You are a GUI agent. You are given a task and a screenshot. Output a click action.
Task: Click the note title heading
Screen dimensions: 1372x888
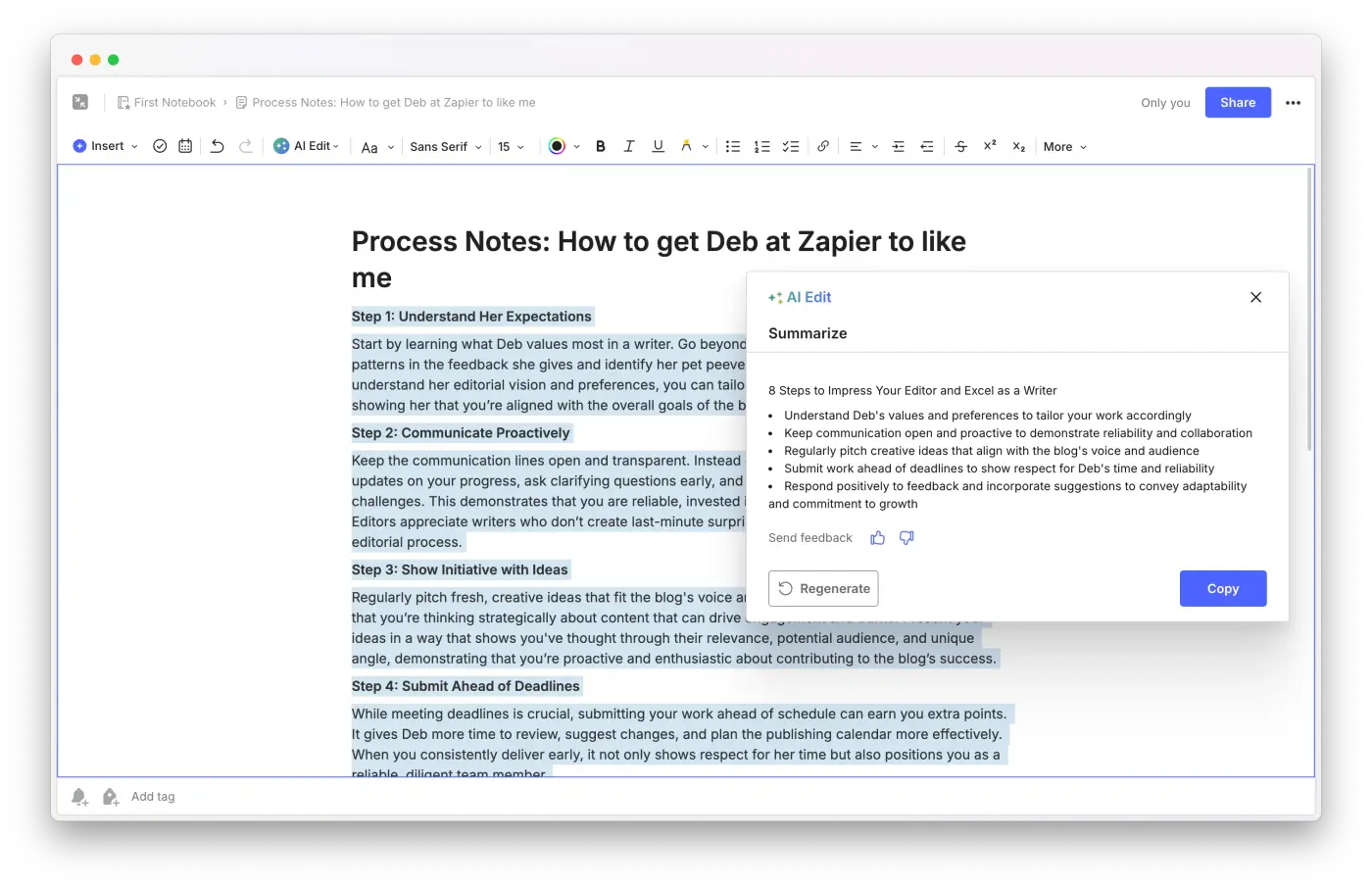(x=659, y=260)
